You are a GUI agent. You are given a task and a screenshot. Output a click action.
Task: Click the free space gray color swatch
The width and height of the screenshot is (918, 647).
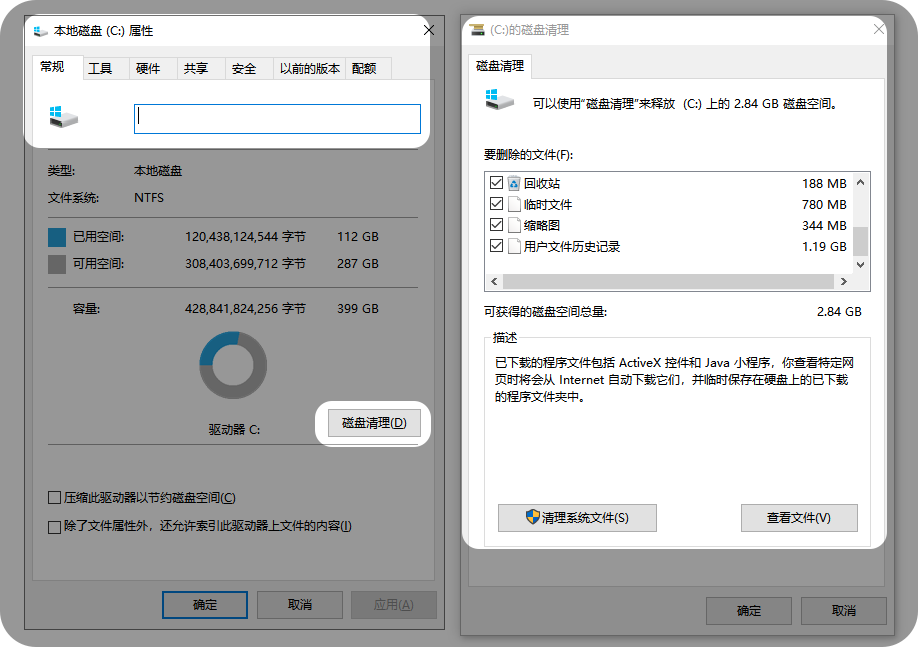coord(57,264)
